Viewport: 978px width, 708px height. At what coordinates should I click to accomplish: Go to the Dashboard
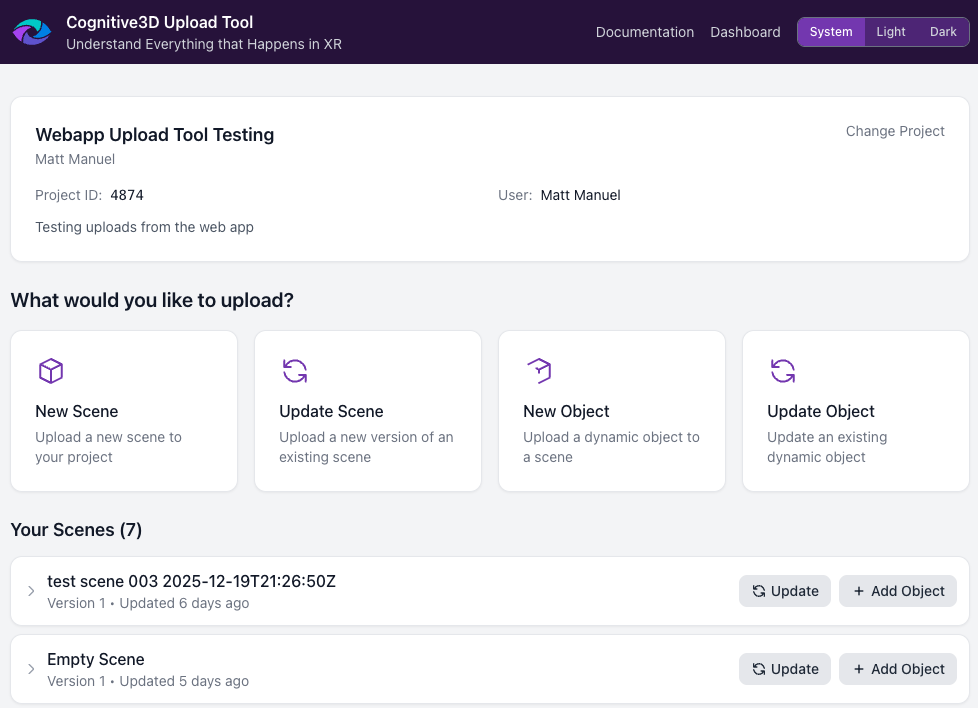click(745, 32)
